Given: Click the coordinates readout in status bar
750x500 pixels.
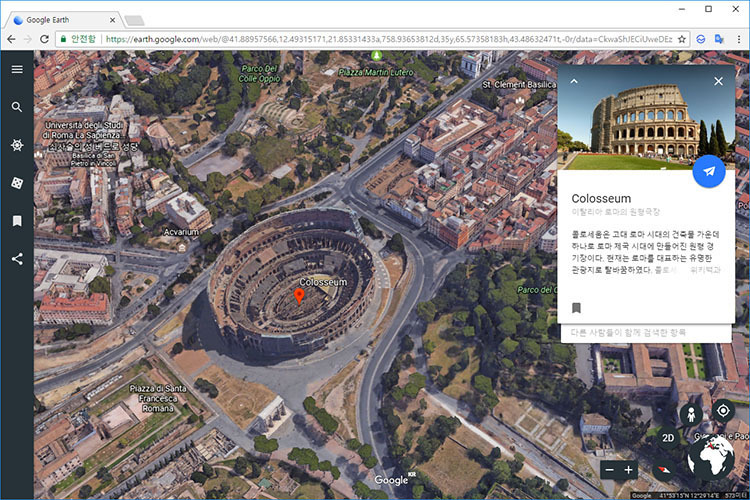Looking at the screenshot, I should 689,496.
